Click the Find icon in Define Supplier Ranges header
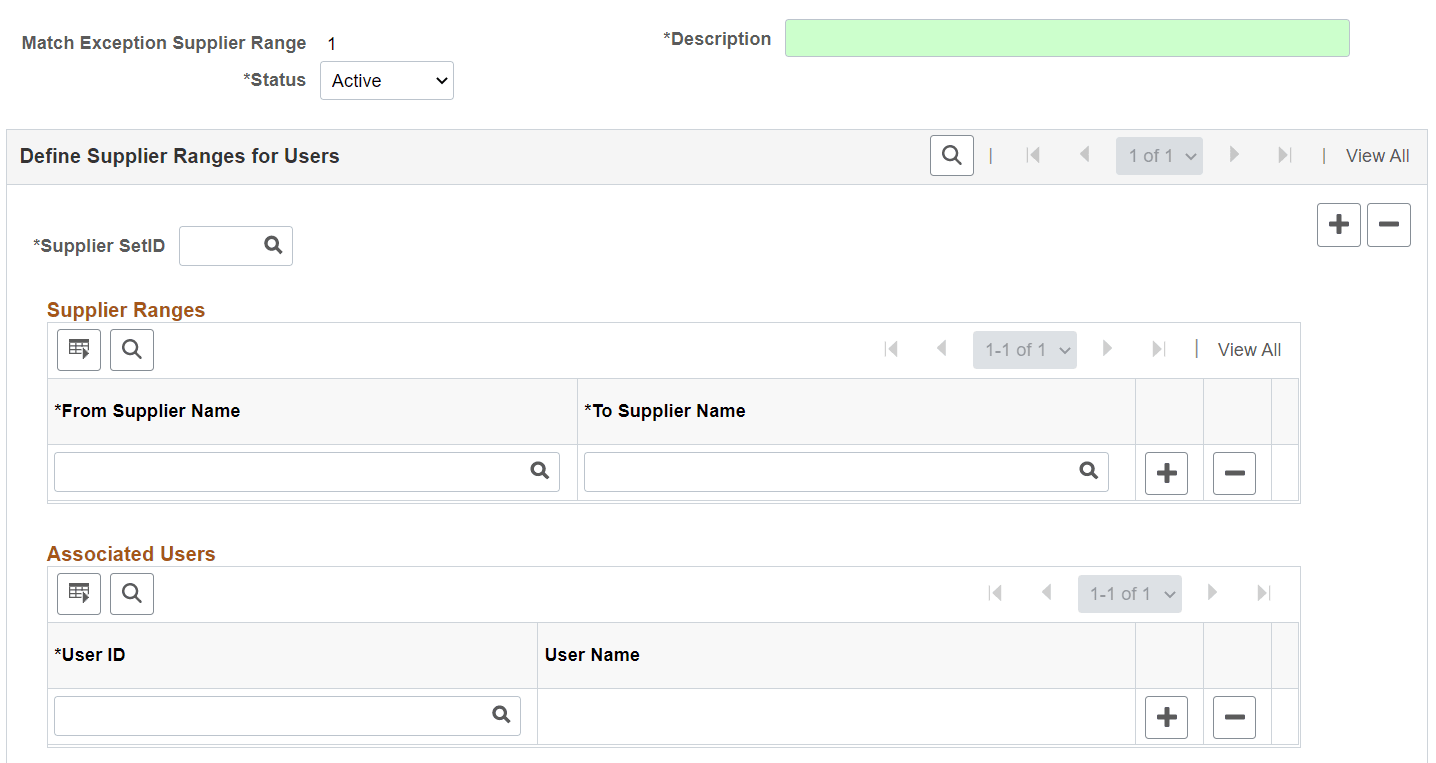The height and width of the screenshot is (763, 1436). click(x=950, y=155)
